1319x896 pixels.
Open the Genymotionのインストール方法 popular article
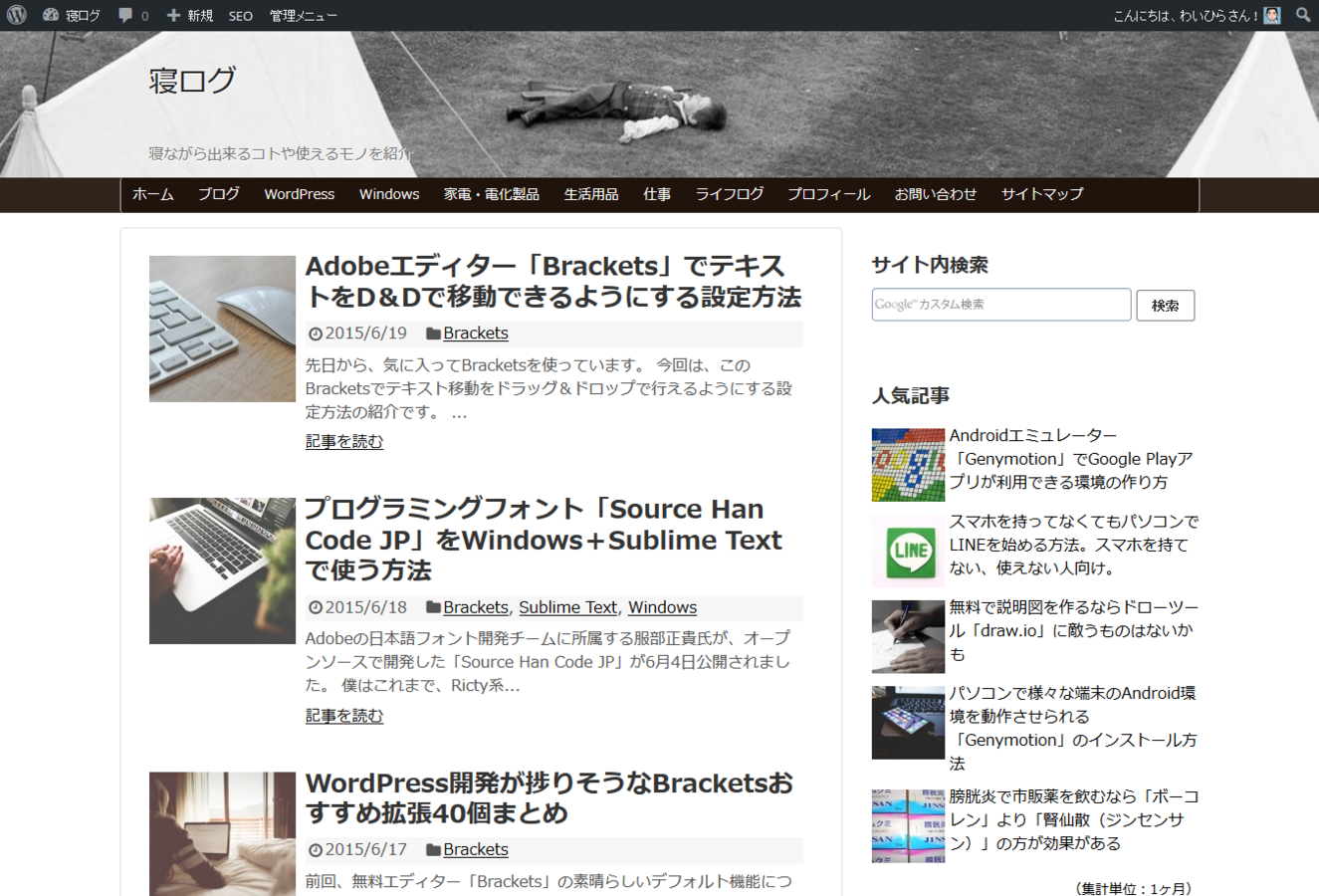coord(1072,728)
